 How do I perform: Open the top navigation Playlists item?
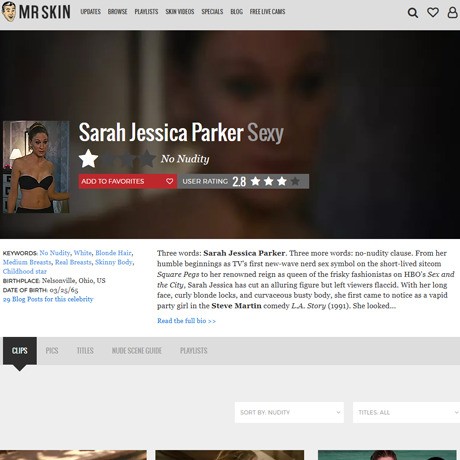point(146,12)
